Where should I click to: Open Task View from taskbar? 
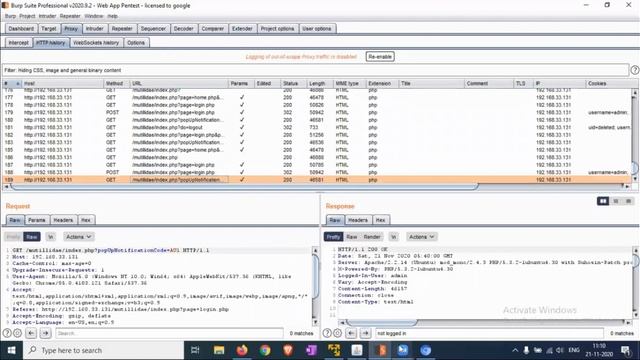[x=195, y=350]
